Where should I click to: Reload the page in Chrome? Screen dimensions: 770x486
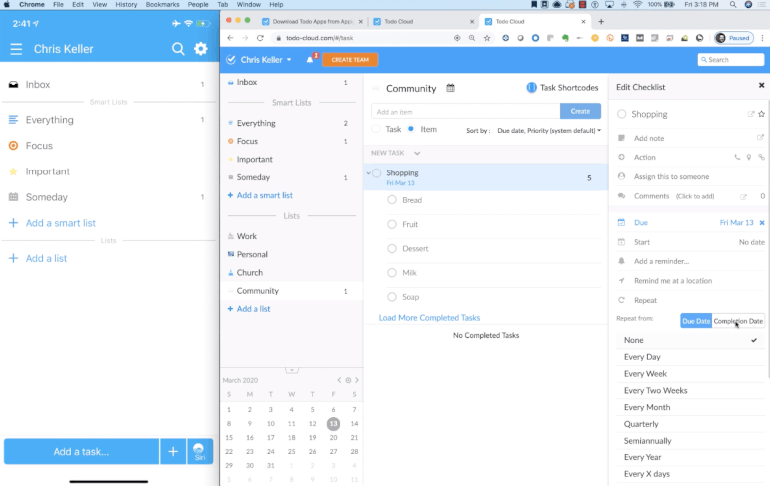point(260,38)
